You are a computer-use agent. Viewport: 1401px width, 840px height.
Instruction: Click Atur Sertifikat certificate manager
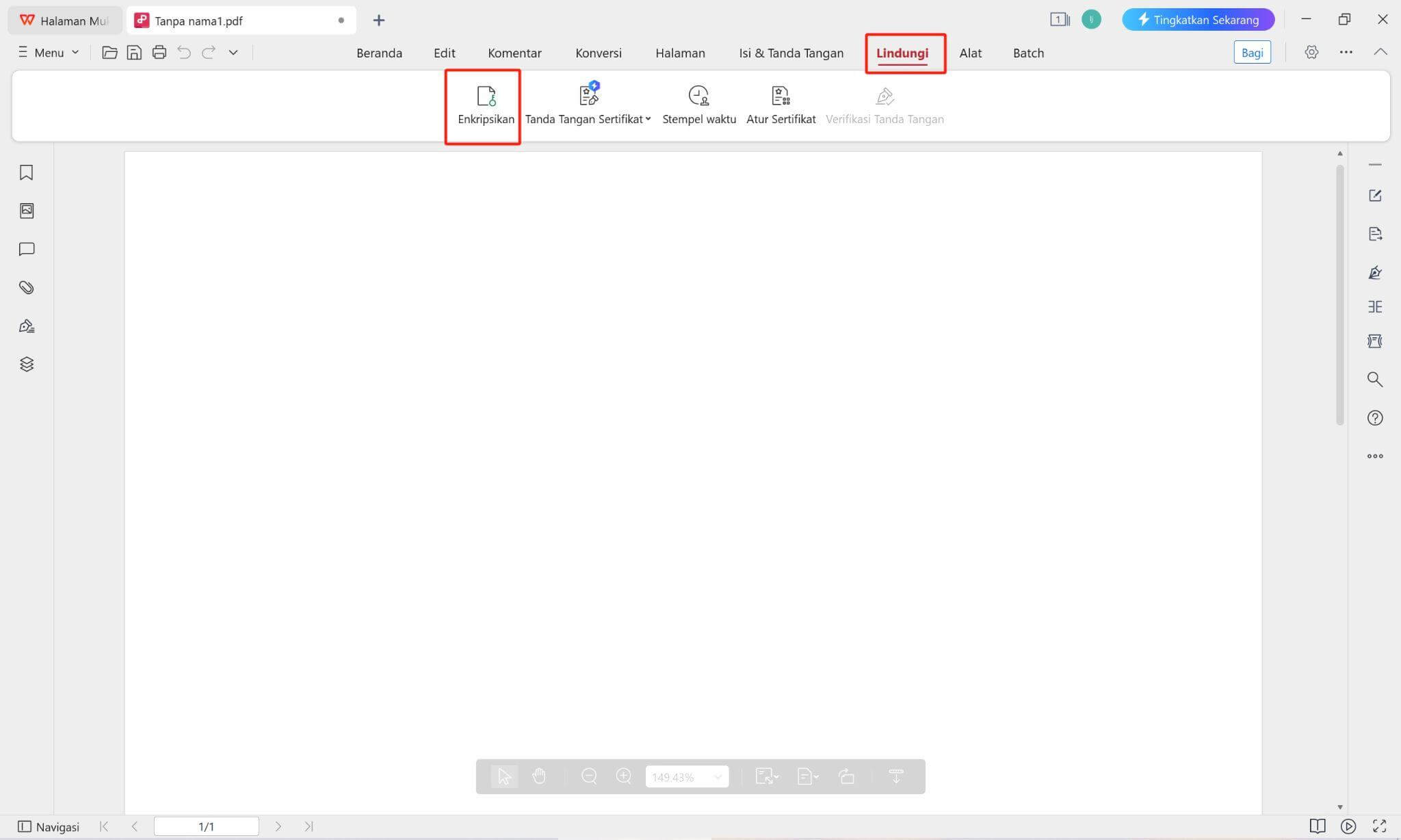pos(781,105)
